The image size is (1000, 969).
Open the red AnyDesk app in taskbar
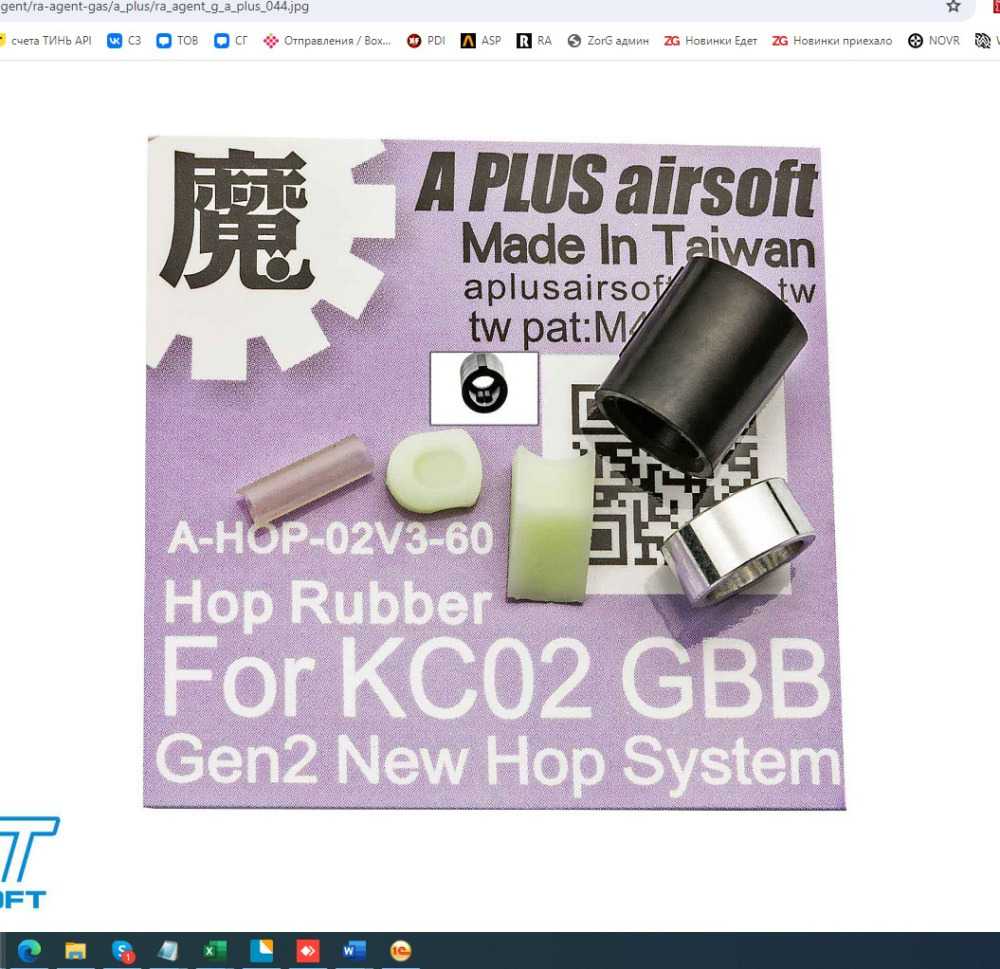(x=307, y=951)
